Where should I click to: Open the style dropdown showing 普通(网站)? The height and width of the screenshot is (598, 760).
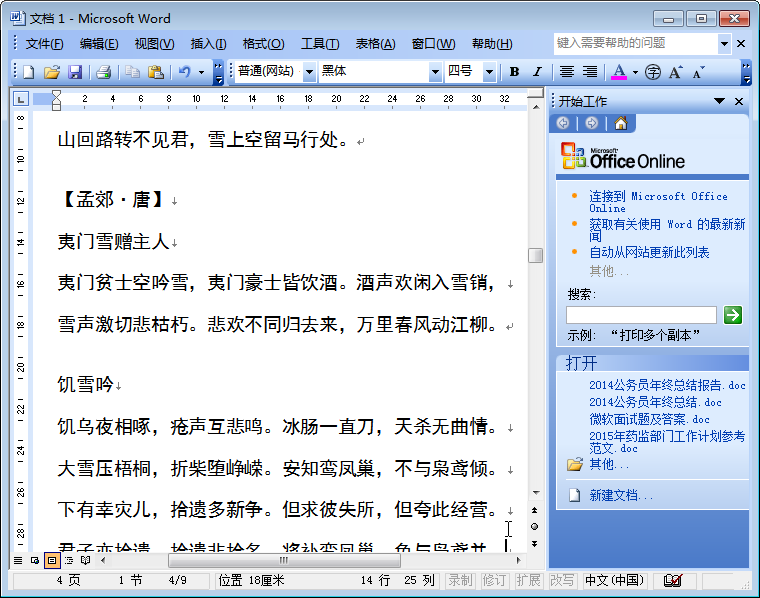click(x=310, y=72)
